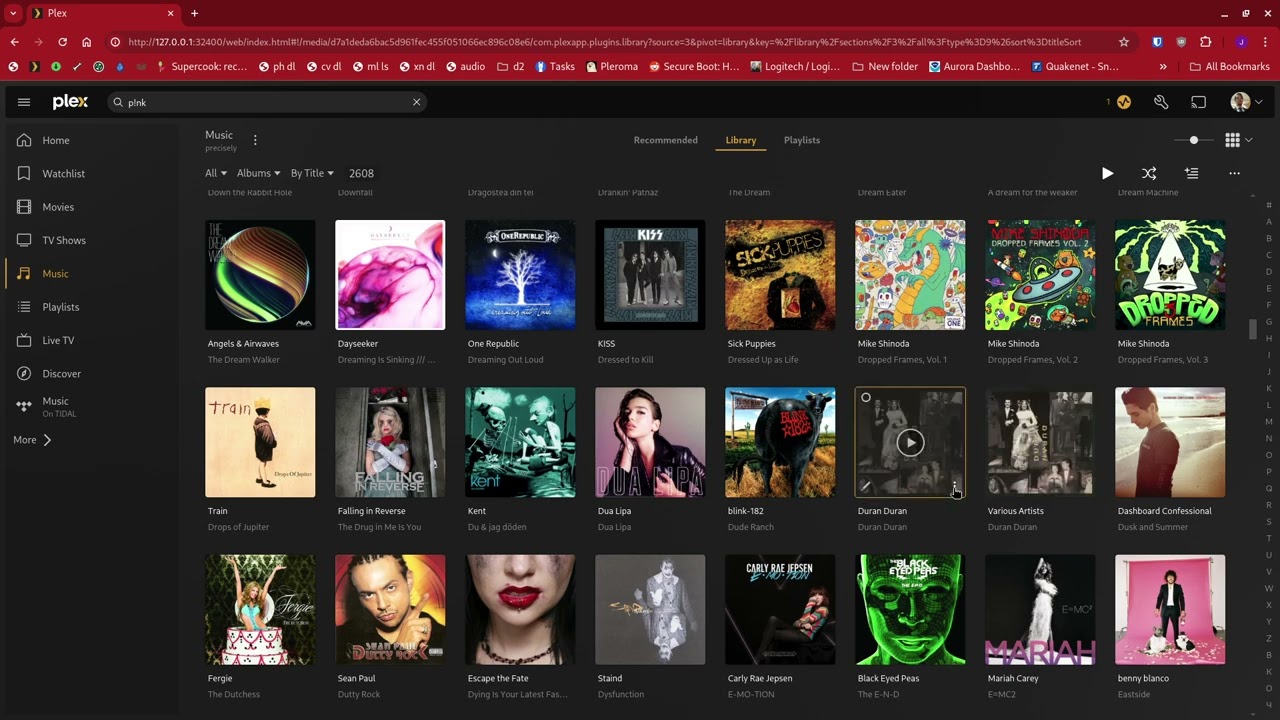This screenshot has width=1280, height=720.
Task: Adjust the thumbnail size slider
Action: (x=1193, y=140)
